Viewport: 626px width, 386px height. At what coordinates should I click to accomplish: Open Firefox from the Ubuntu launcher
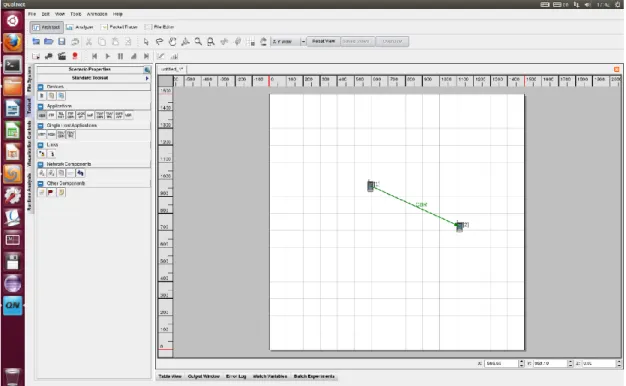click(x=12, y=42)
